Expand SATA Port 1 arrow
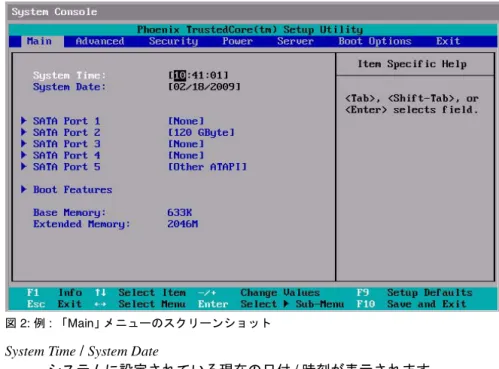The image size is (499, 369). tap(24, 121)
